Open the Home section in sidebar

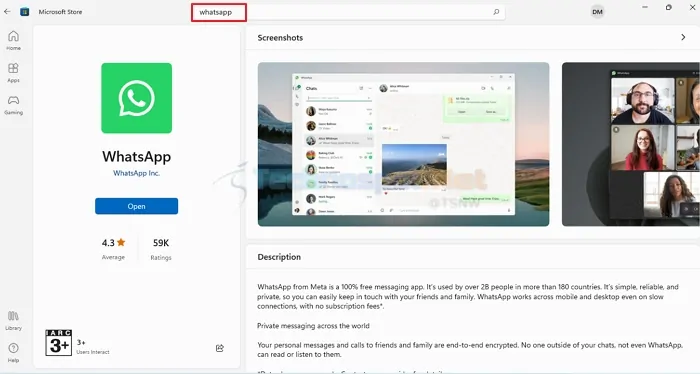pyautogui.click(x=13, y=40)
